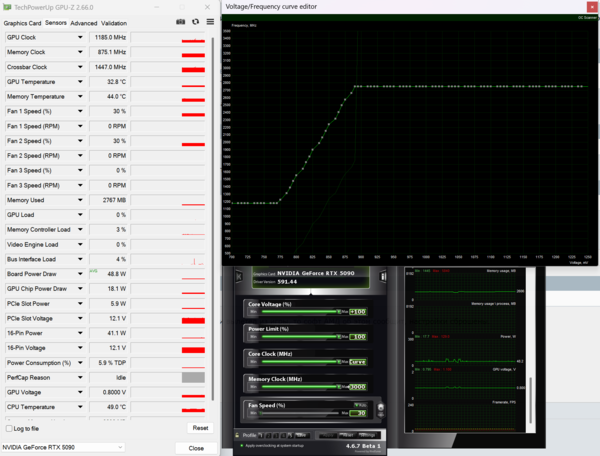Open the Memory Clock sensor dropdown in GPU-Z
The image size is (600, 456).
tap(80, 52)
